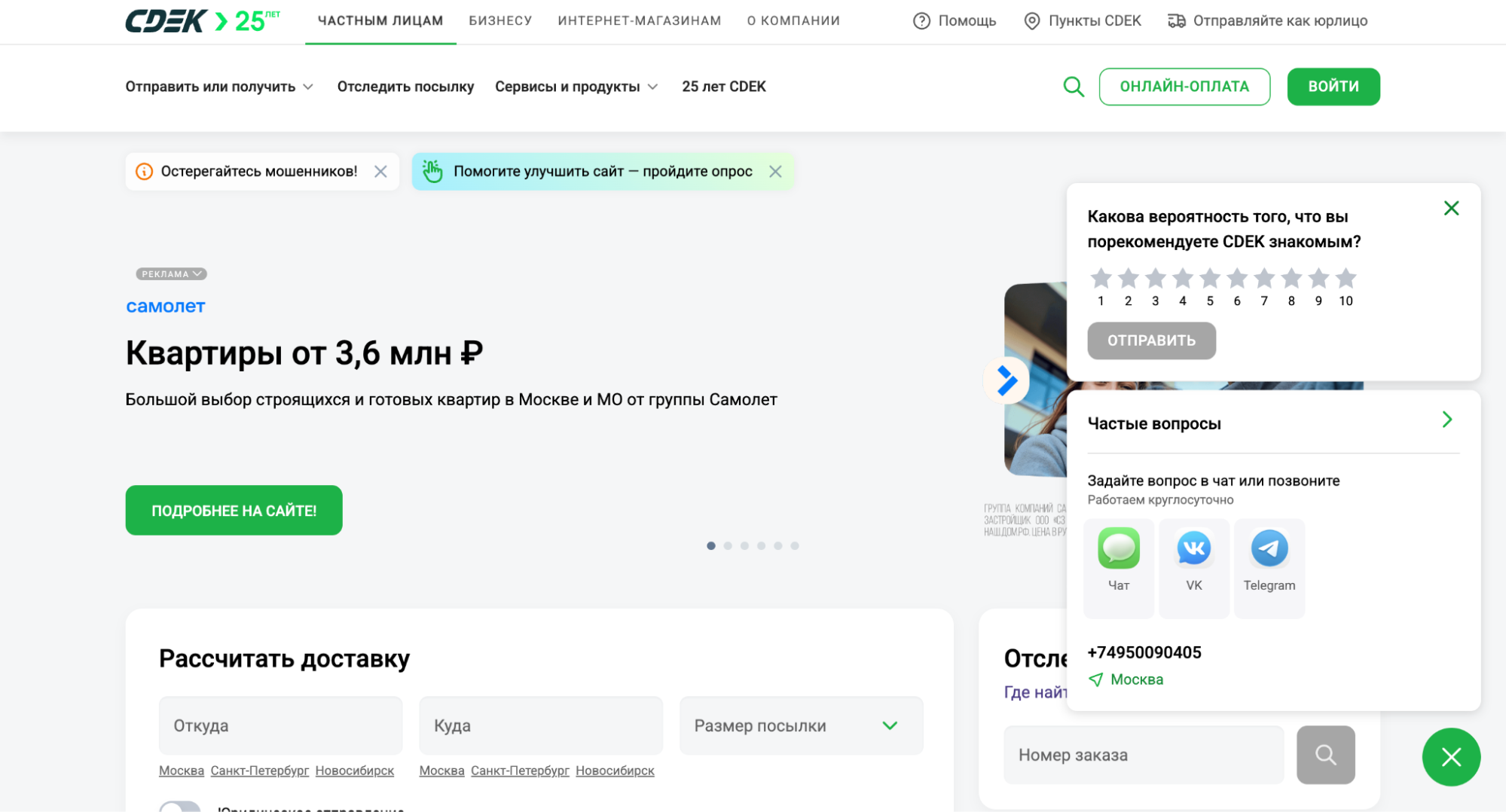Switch to Бизнесу tab

[x=500, y=21]
